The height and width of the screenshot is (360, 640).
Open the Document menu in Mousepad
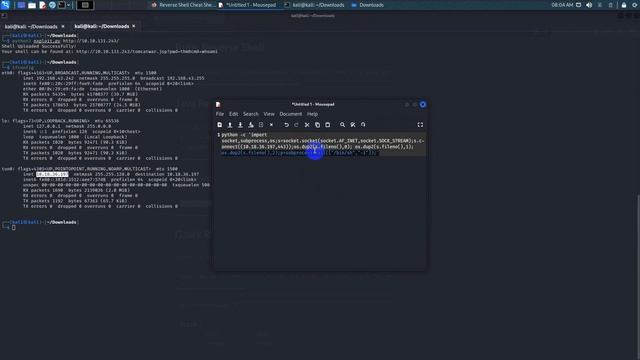click(291, 114)
